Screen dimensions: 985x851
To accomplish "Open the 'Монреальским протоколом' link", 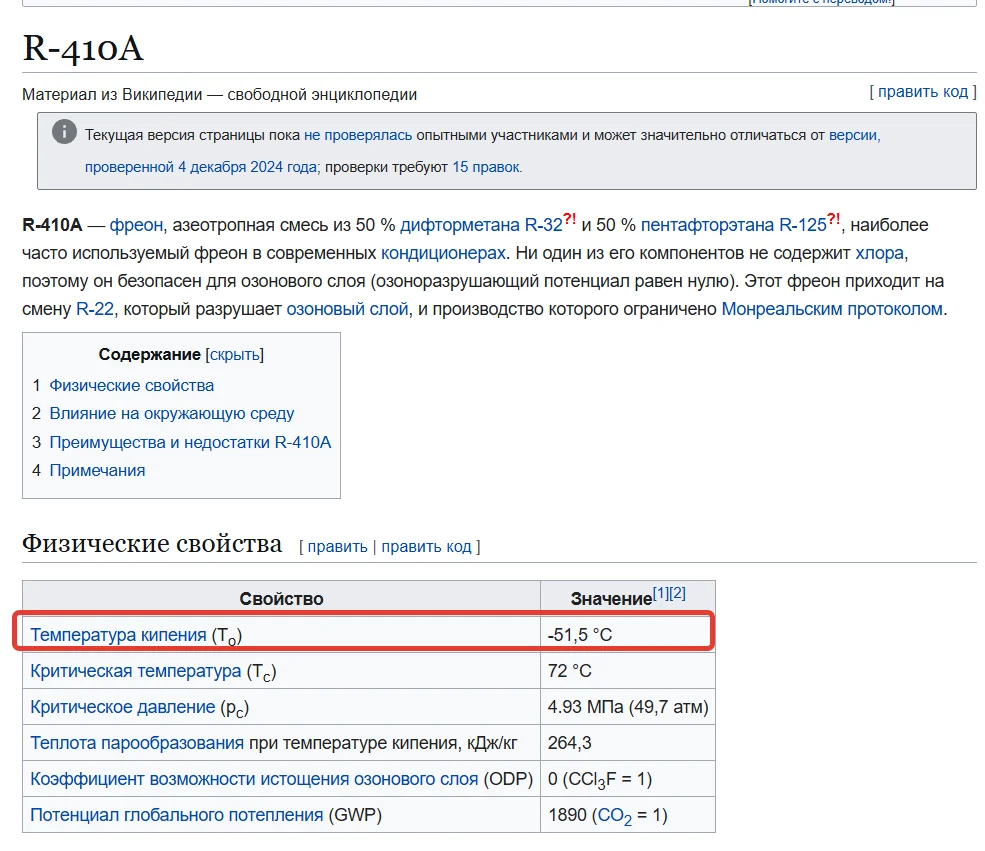I will [x=832, y=309].
